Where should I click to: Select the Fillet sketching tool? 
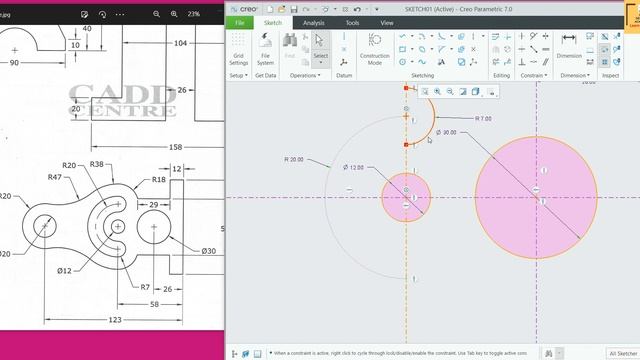pyautogui.click(x=442, y=36)
